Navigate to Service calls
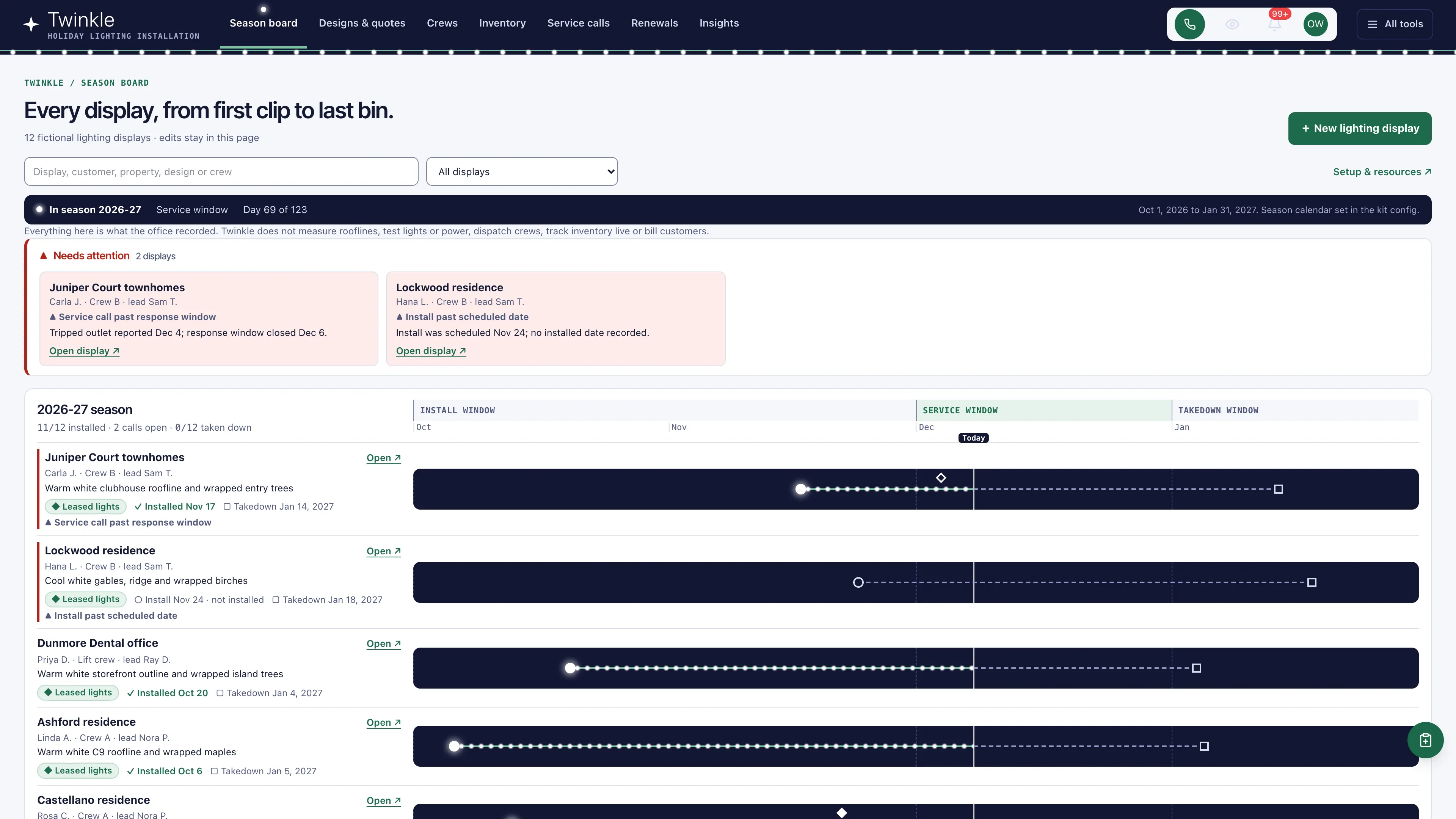The image size is (1456, 819). click(578, 23)
